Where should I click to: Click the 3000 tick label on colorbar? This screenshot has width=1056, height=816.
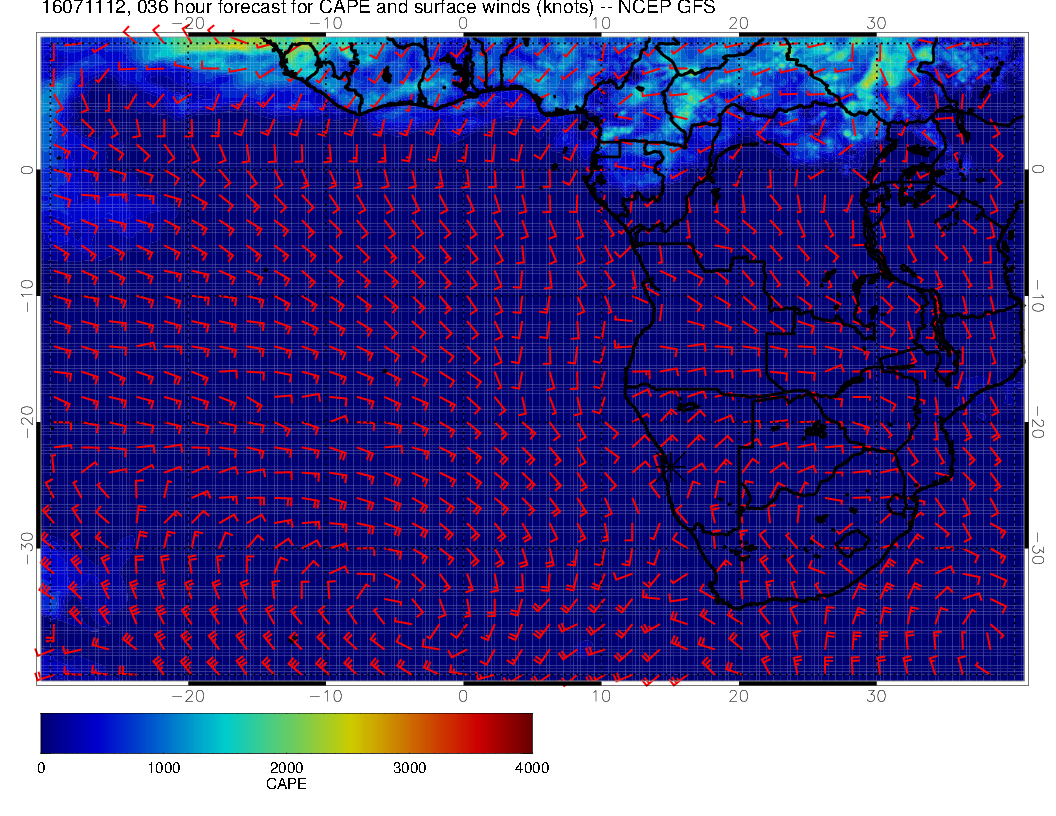pos(409,768)
